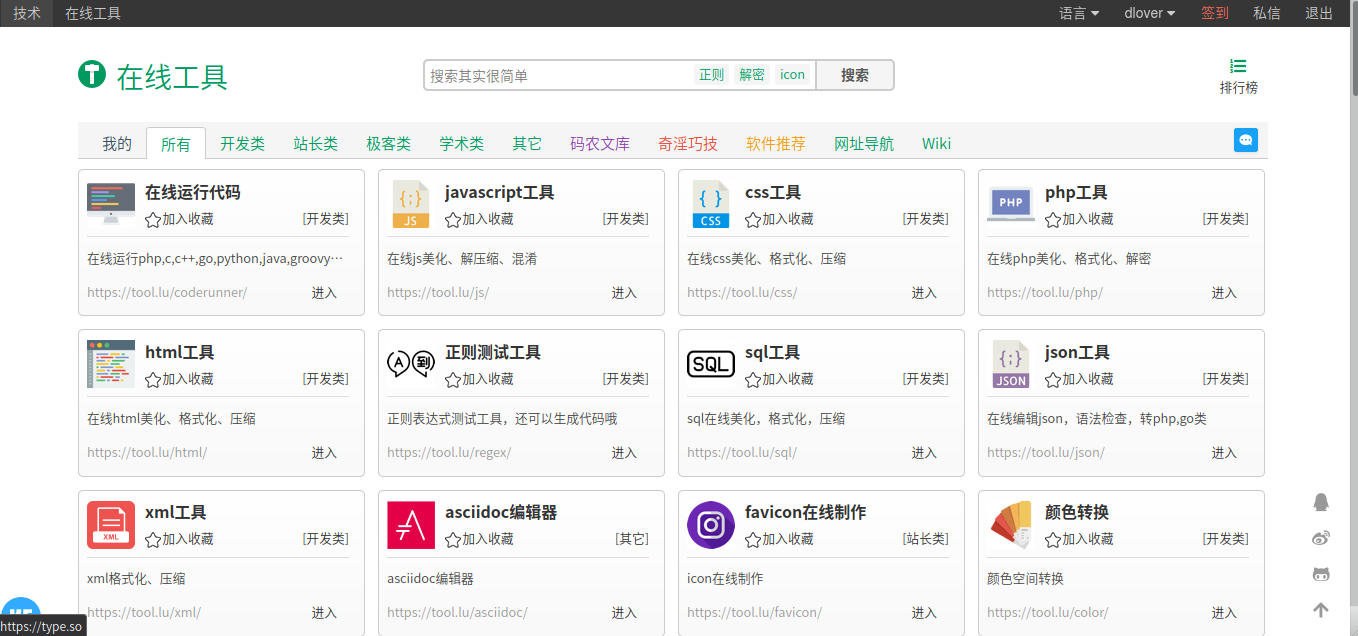Toggle 加入收藏 star for css工具

tap(753, 219)
